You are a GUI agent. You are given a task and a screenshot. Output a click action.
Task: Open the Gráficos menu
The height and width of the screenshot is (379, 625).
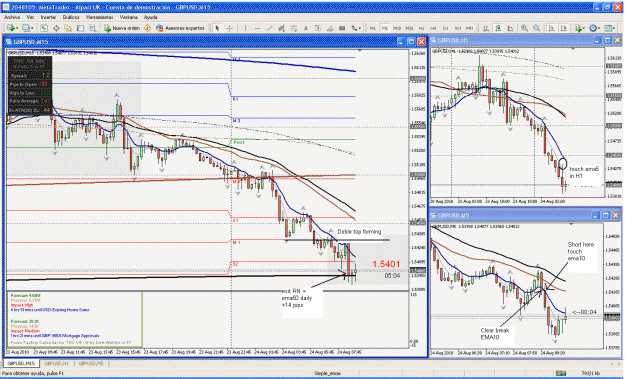click(x=71, y=18)
